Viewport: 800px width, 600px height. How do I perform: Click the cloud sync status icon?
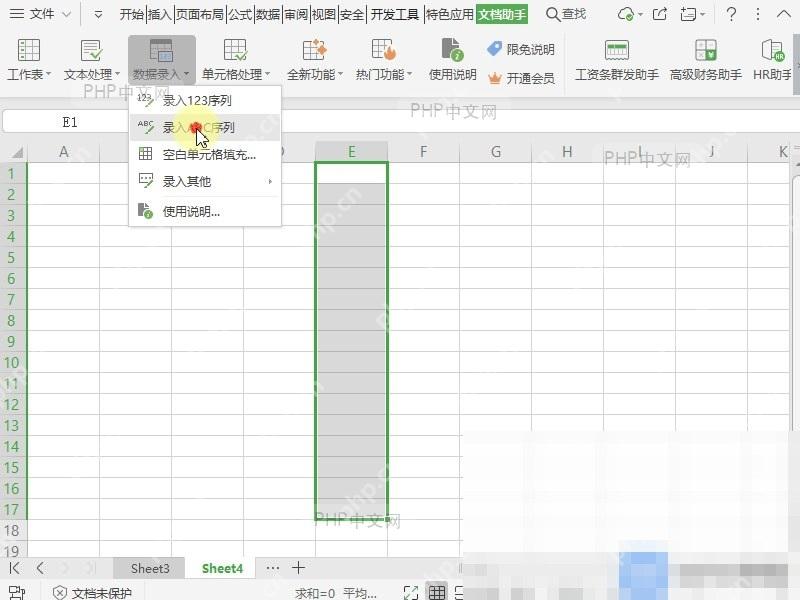click(626, 14)
